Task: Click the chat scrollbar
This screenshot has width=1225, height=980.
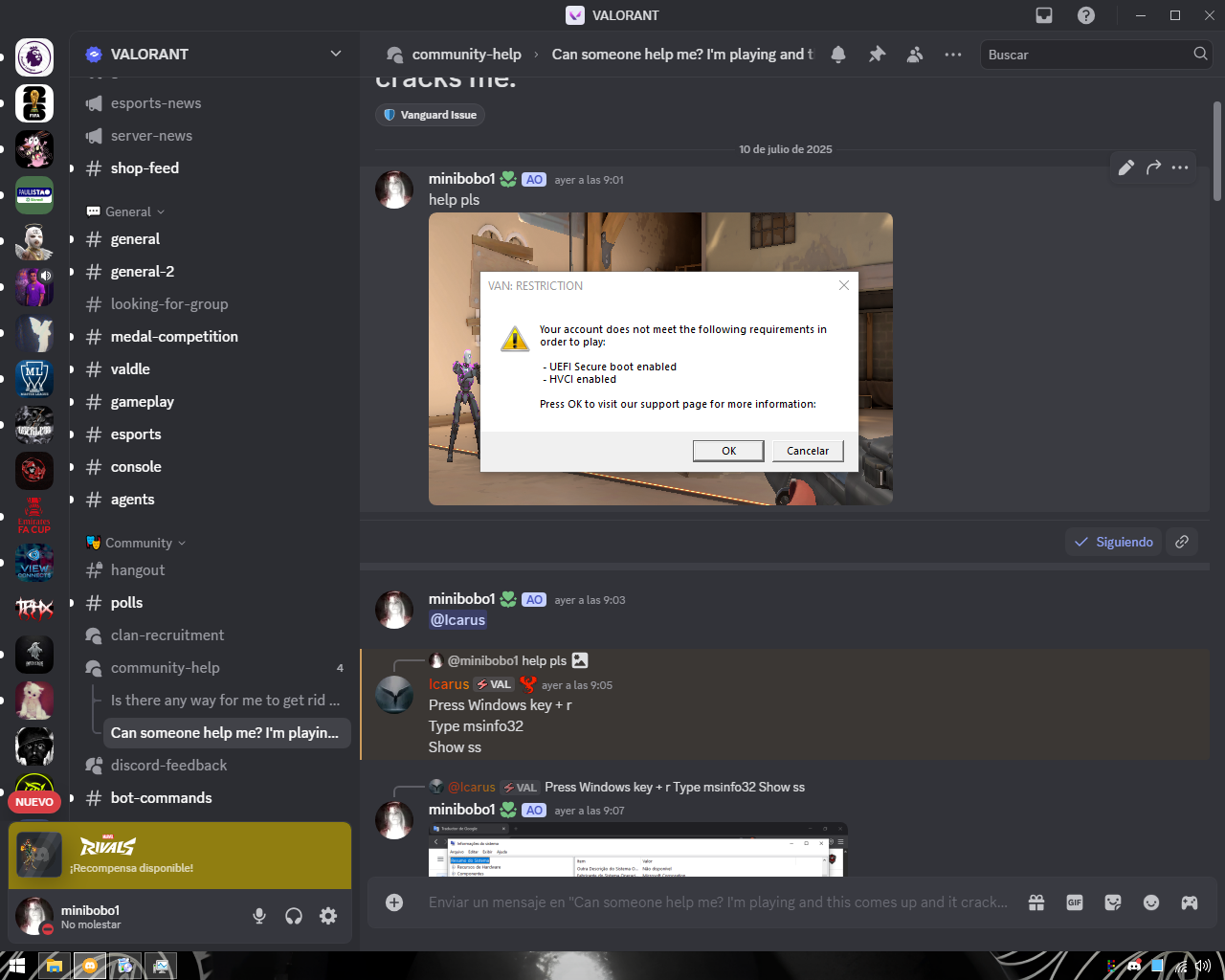Action: tap(1217, 151)
